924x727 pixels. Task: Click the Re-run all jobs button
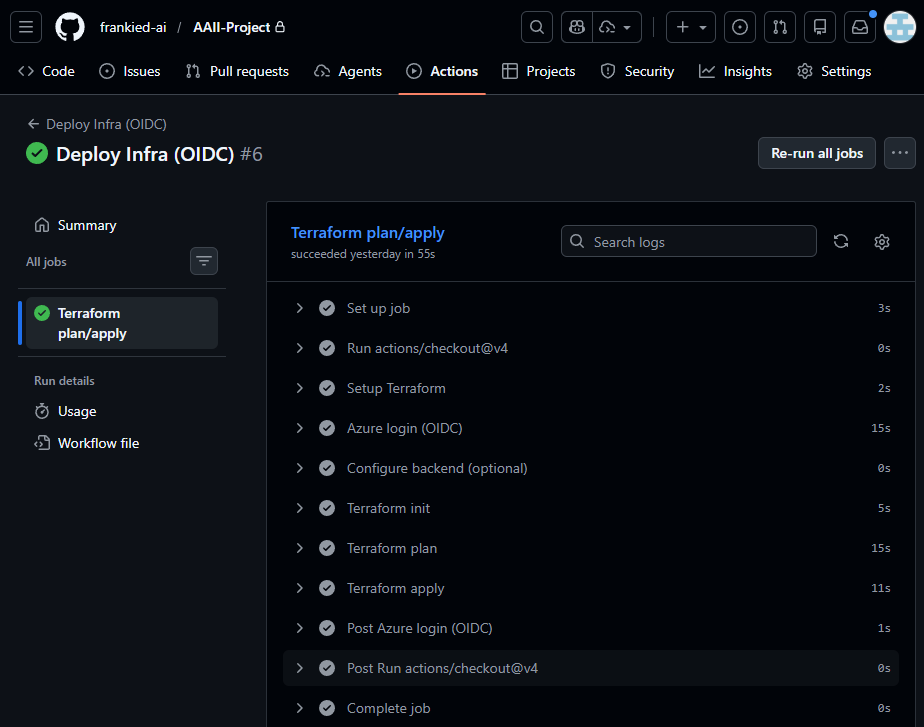[816, 153]
